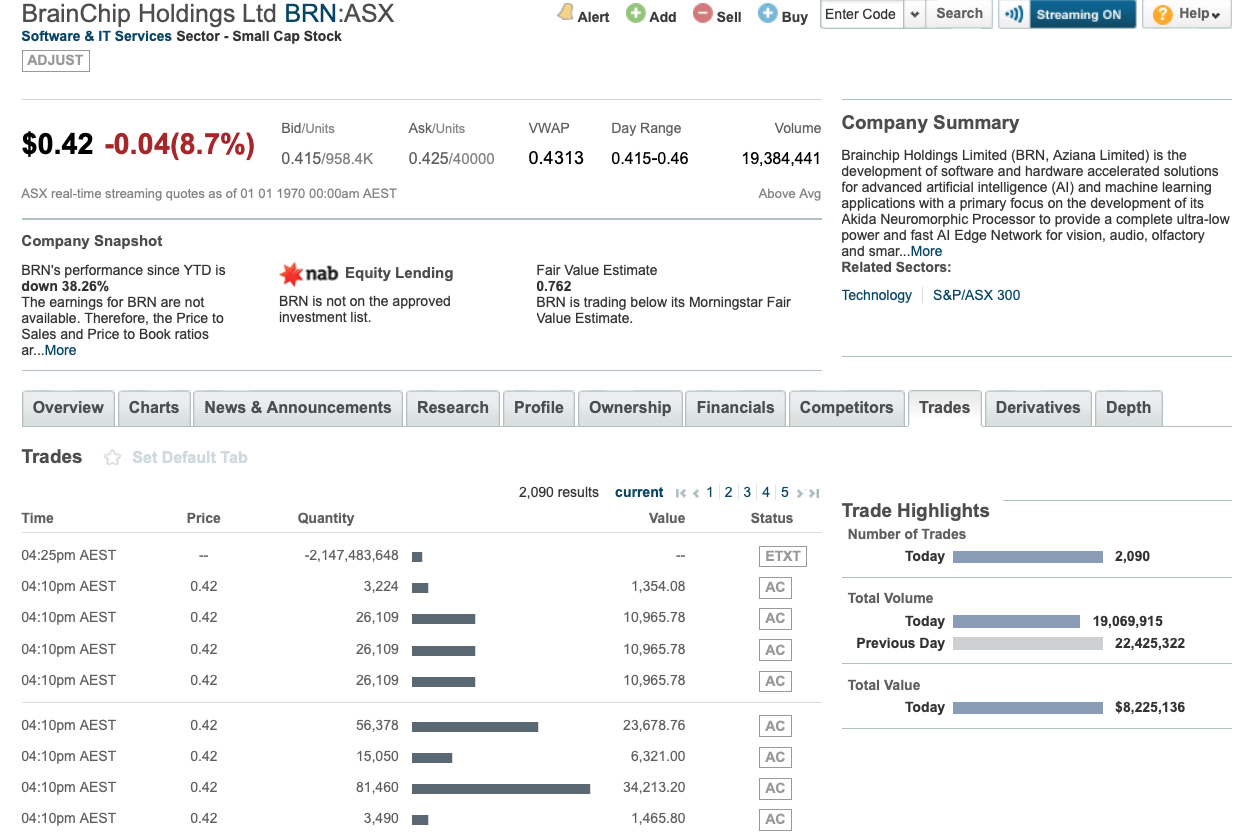Click the Enter Code input field
The width and height of the screenshot is (1243, 832).
861,14
